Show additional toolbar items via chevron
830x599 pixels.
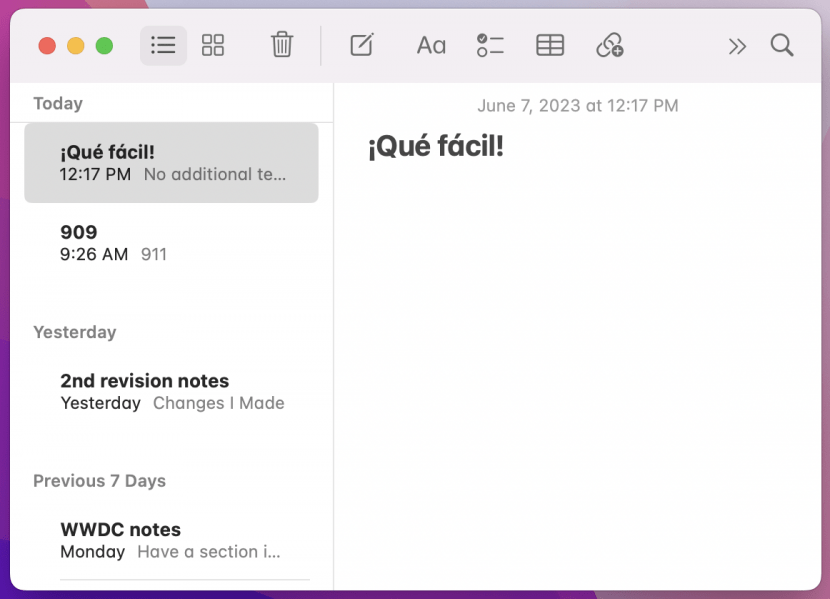pyautogui.click(x=737, y=45)
